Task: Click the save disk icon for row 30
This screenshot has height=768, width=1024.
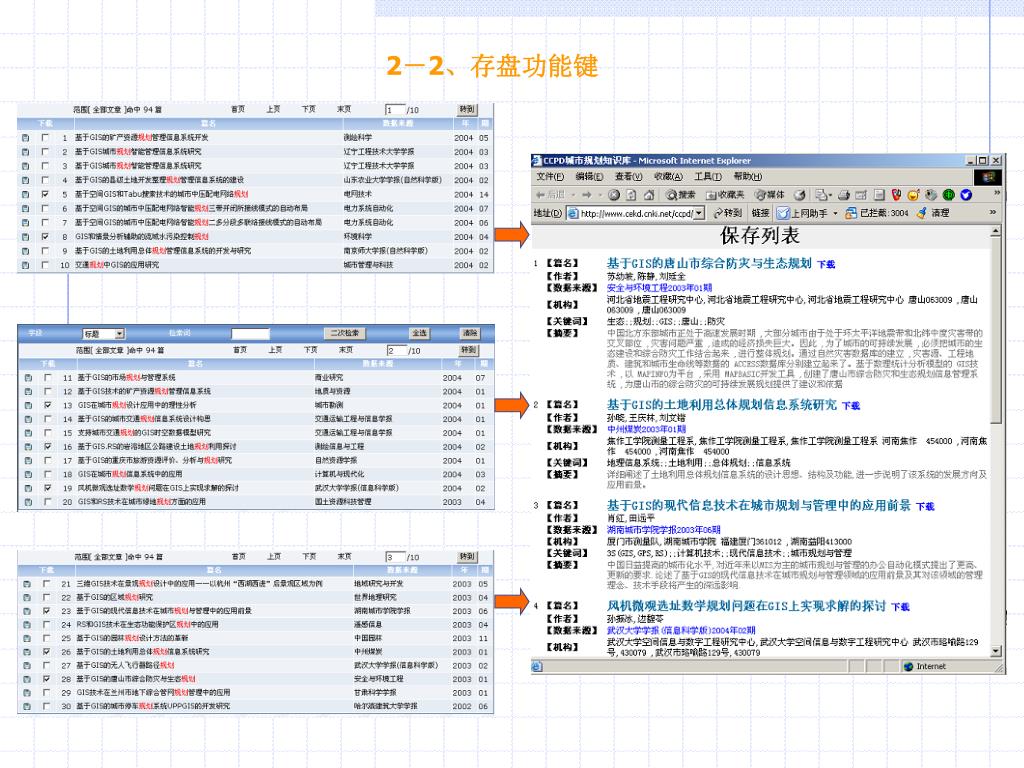Action: tap(27, 706)
